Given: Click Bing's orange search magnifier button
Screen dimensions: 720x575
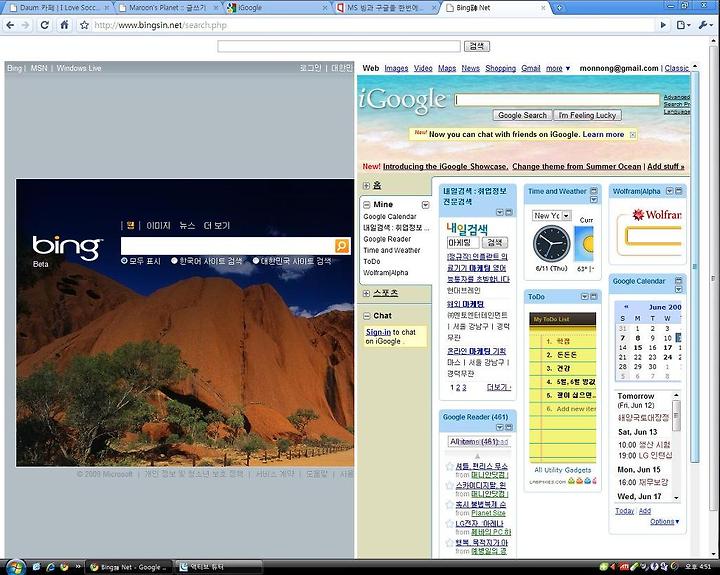Looking at the screenshot, I should (342, 246).
